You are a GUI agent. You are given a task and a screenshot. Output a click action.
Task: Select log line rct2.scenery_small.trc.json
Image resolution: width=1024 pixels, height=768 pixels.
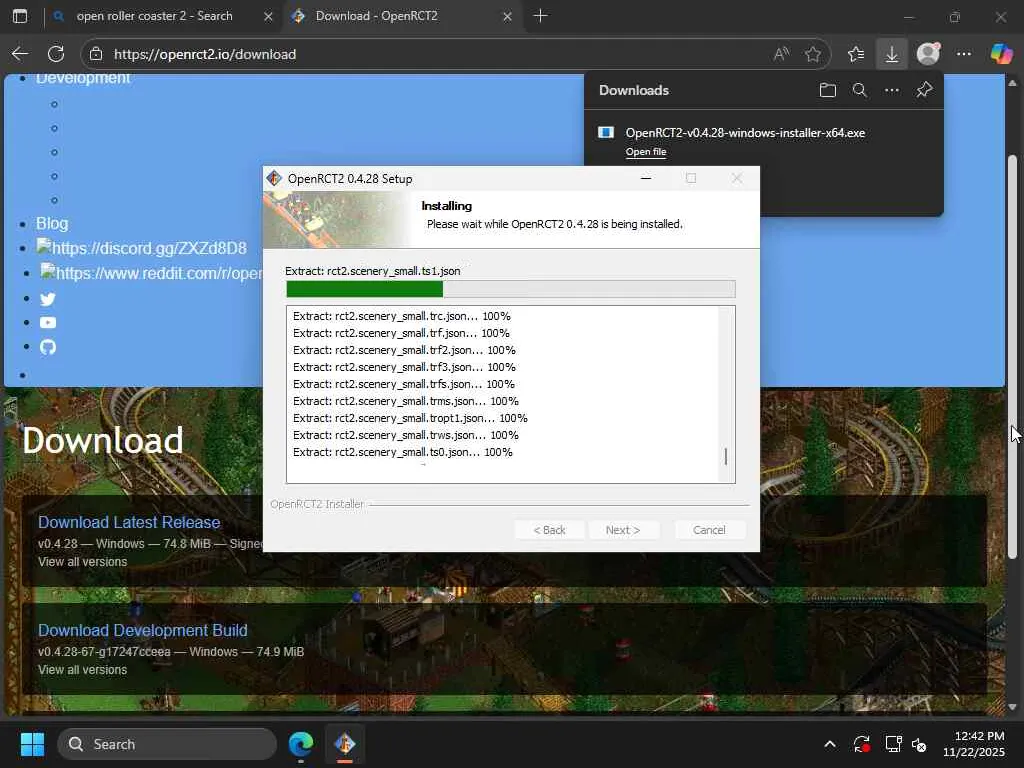(402, 316)
